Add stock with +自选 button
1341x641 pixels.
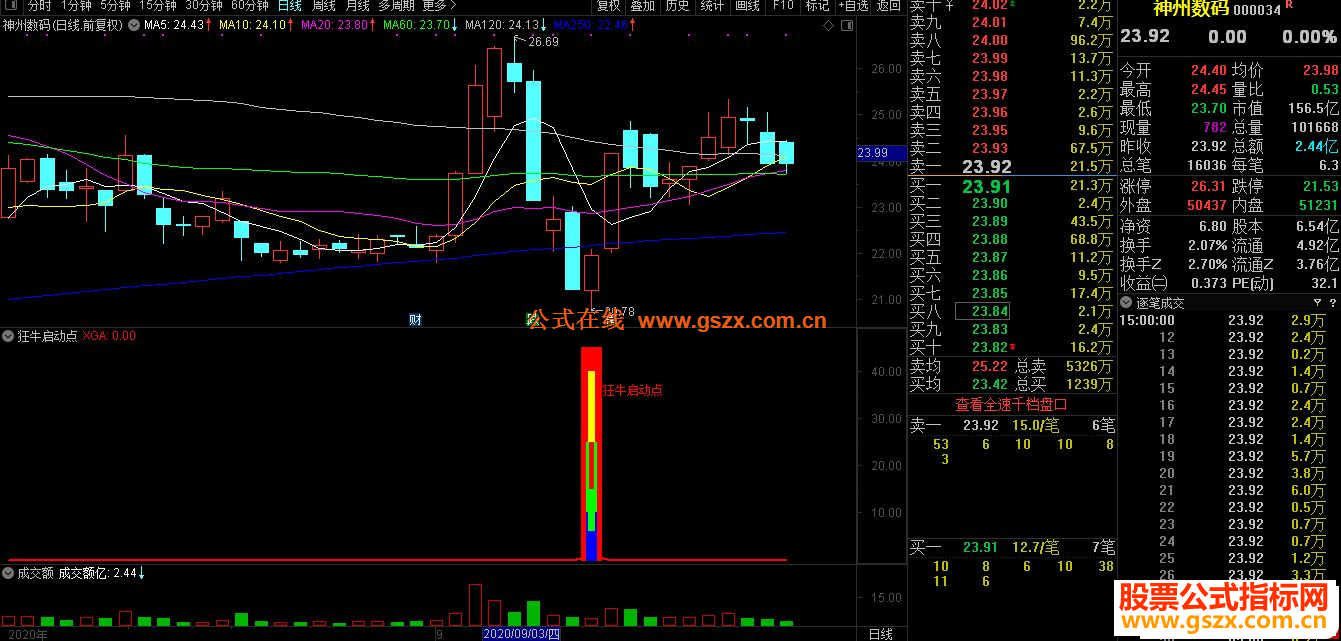851,6
